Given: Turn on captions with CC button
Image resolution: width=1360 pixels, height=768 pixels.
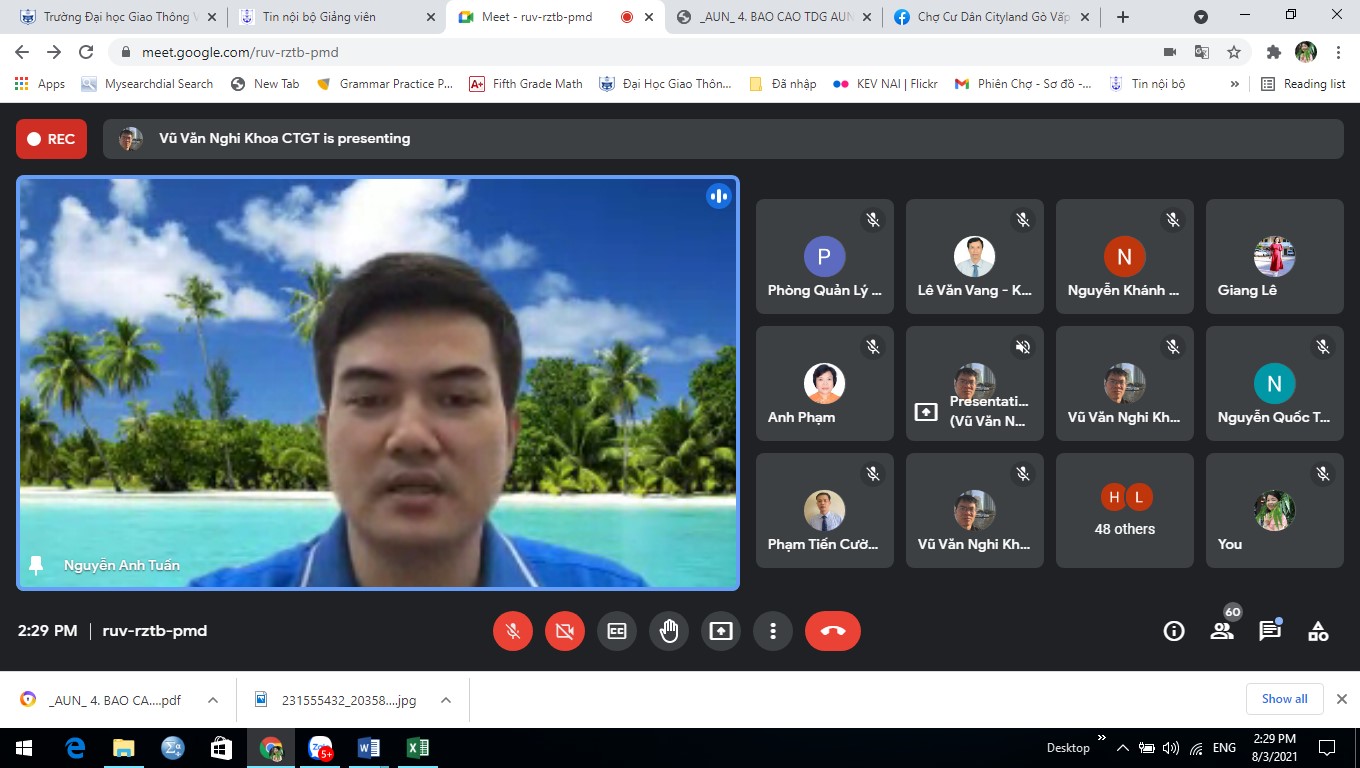Looking at the screenshot, I should 617,631.
